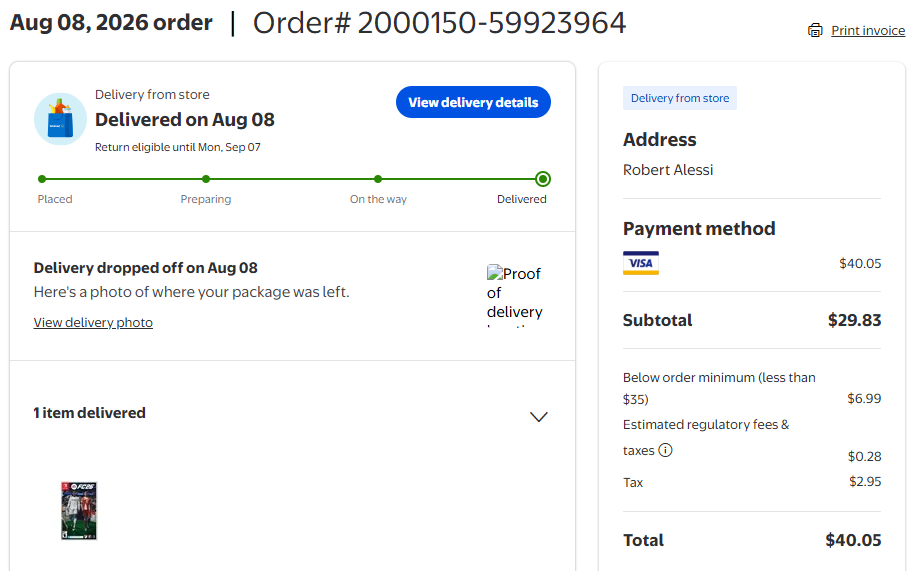Click the View delivery details button

click(x=473, y=102)
